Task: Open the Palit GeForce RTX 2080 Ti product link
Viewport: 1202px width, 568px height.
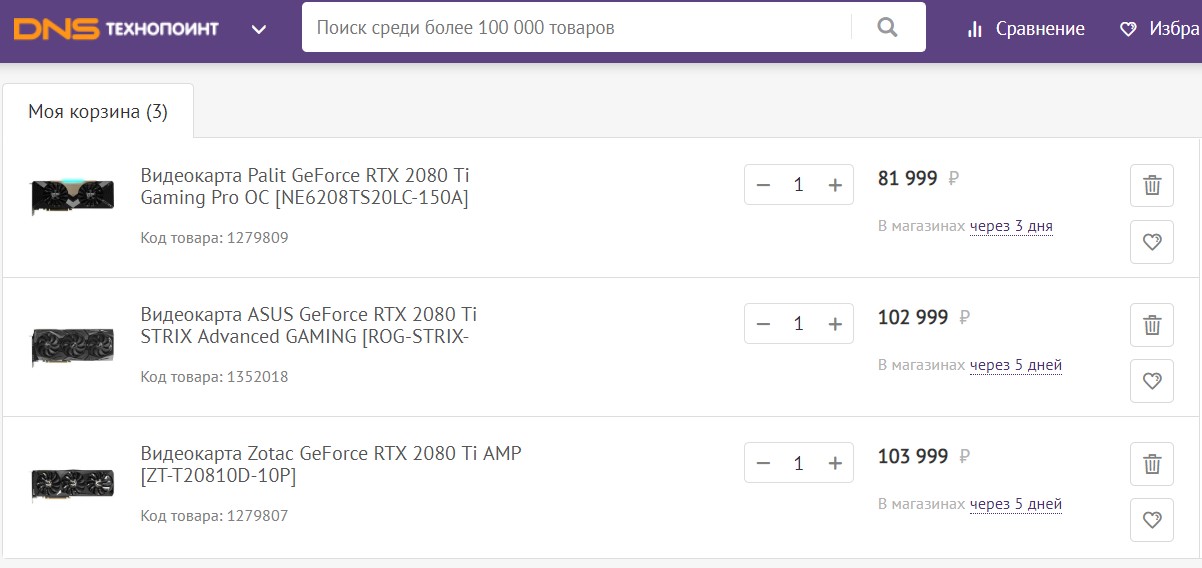Action: [x=305, y=187]
